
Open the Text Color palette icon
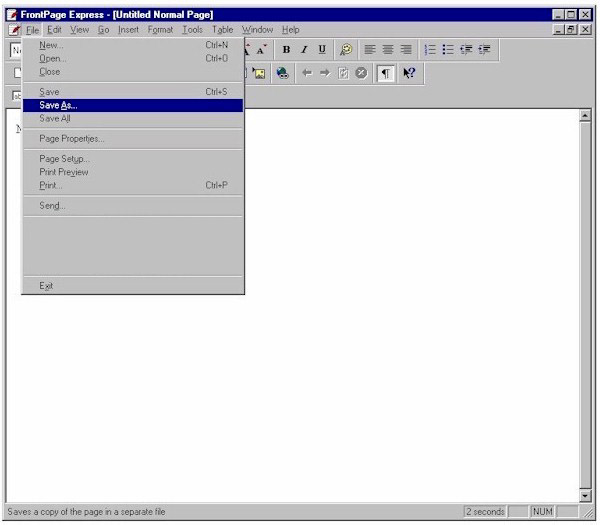[x=346, y=50]
